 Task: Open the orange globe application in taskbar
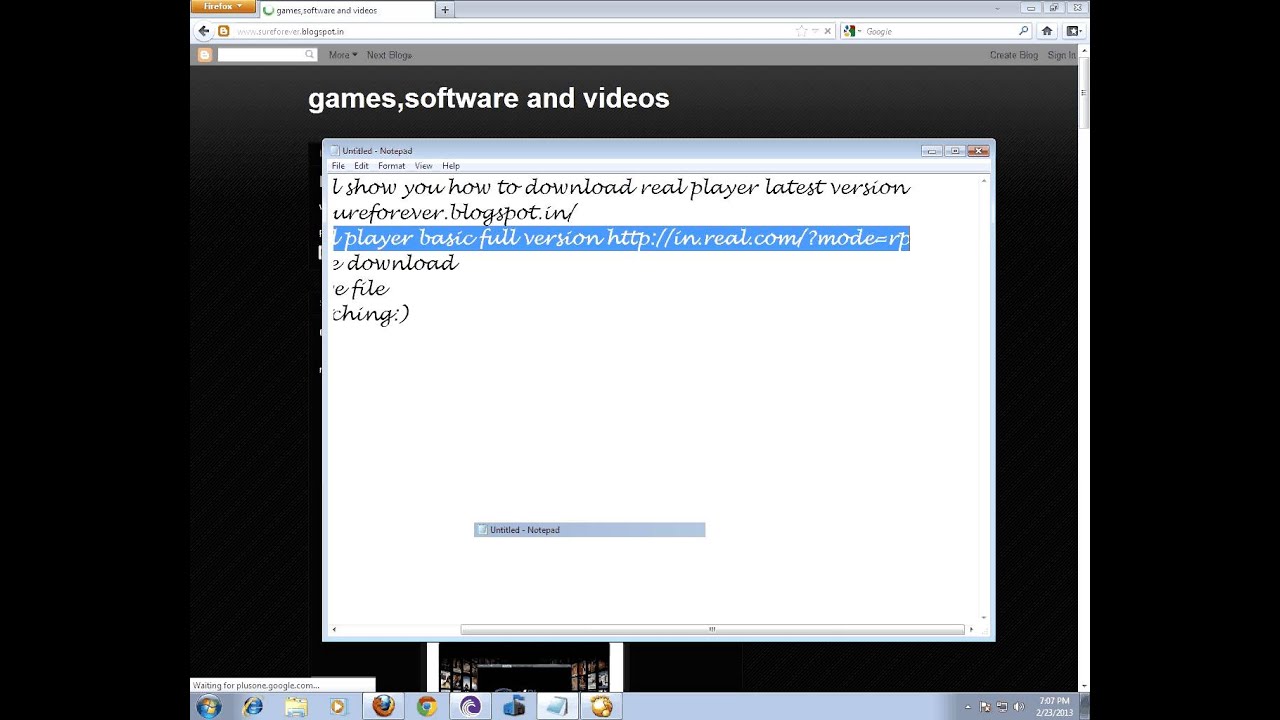pos(601,706)
